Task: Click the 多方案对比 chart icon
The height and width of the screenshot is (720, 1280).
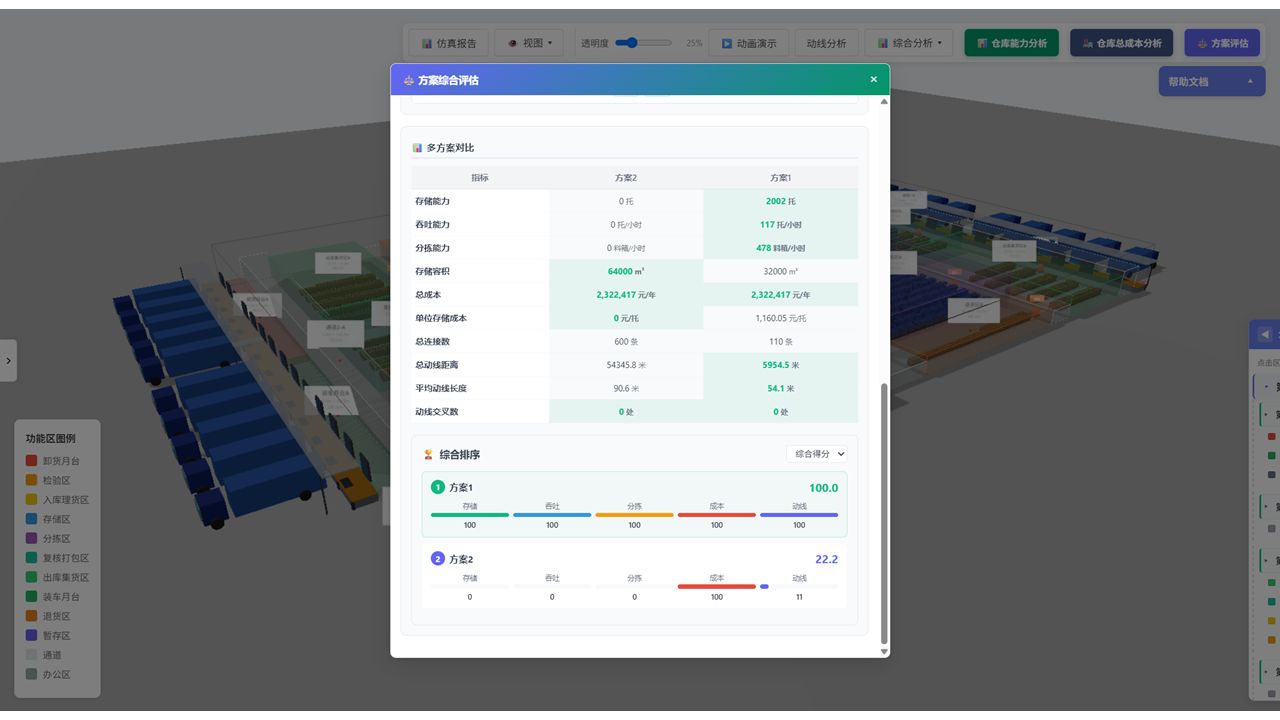Action: point(417,148)
